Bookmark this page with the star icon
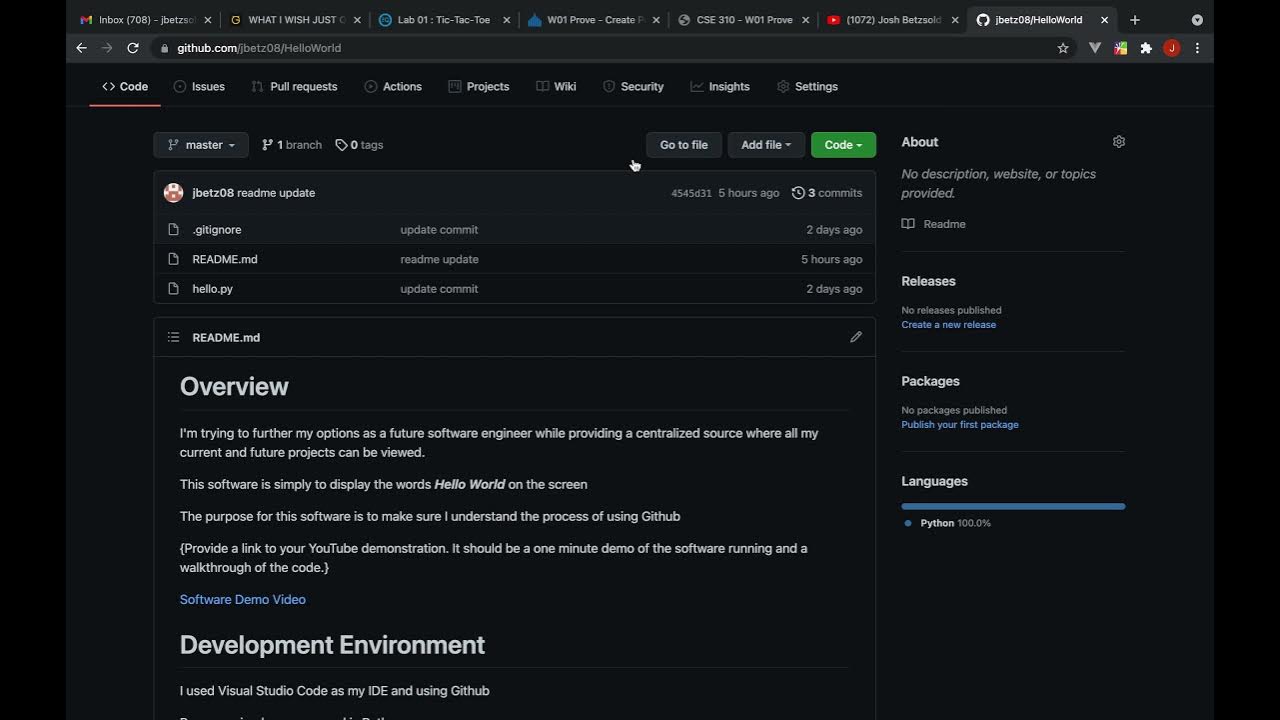The width and height of the screenshot is (1280, 720). pos(1063,48)
